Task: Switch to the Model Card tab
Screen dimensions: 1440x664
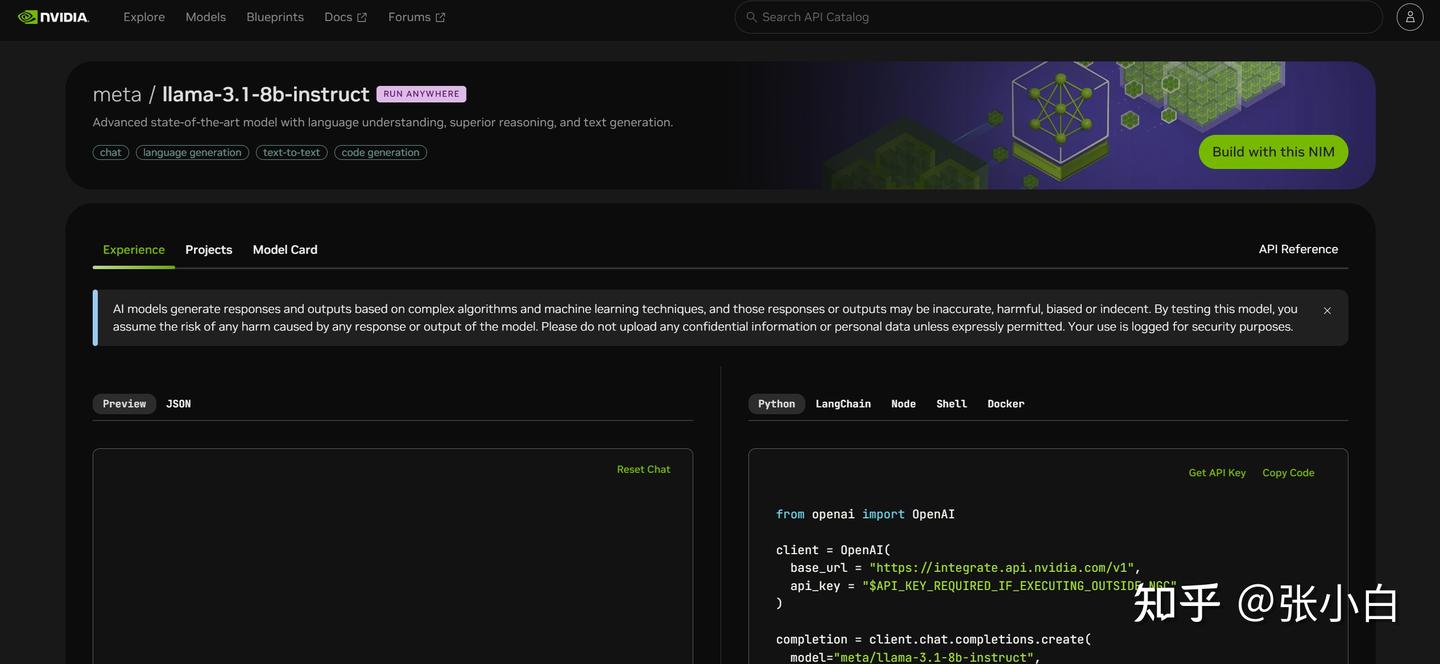Action: (x=285, y=250)
